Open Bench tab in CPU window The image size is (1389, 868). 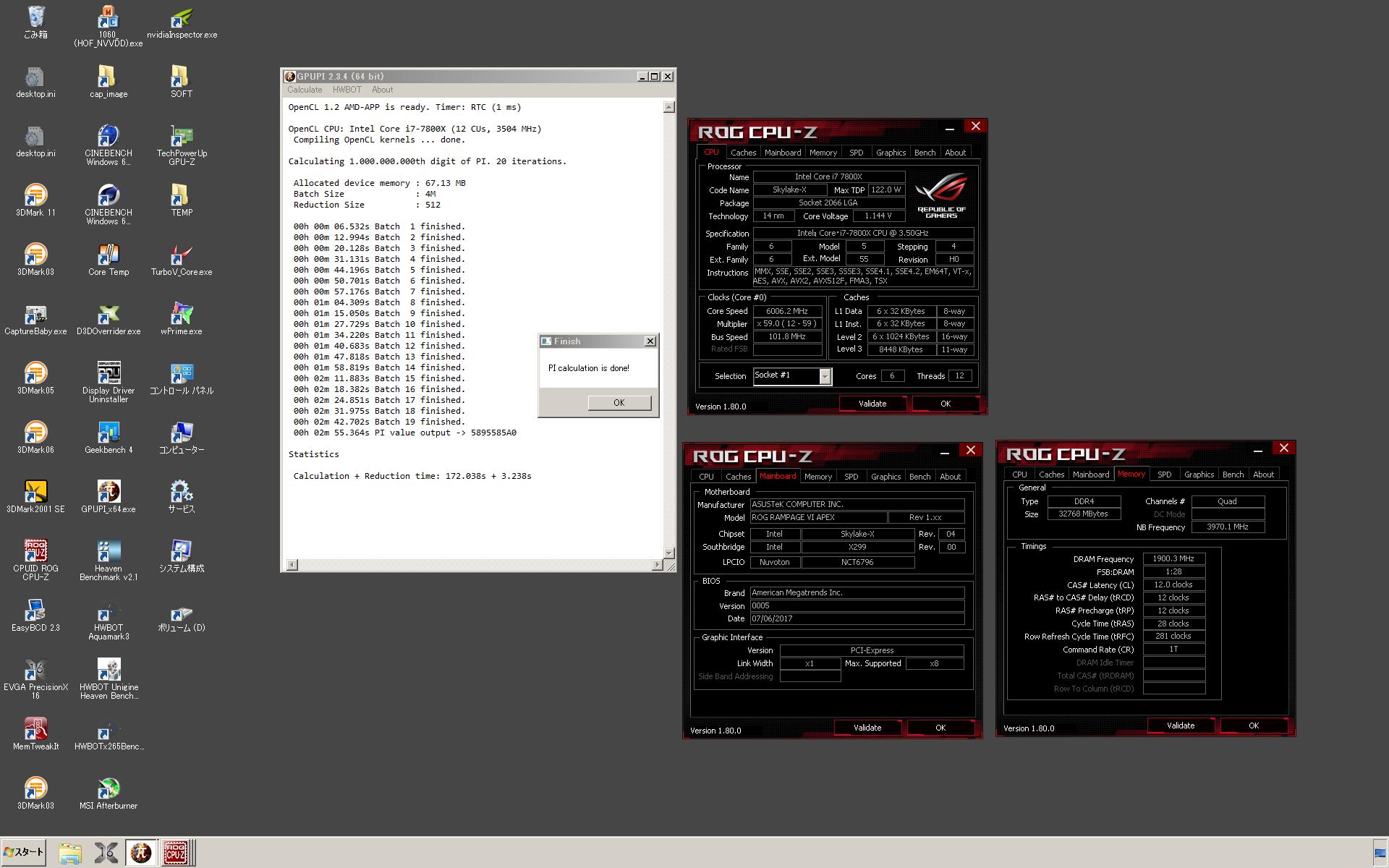925,153
